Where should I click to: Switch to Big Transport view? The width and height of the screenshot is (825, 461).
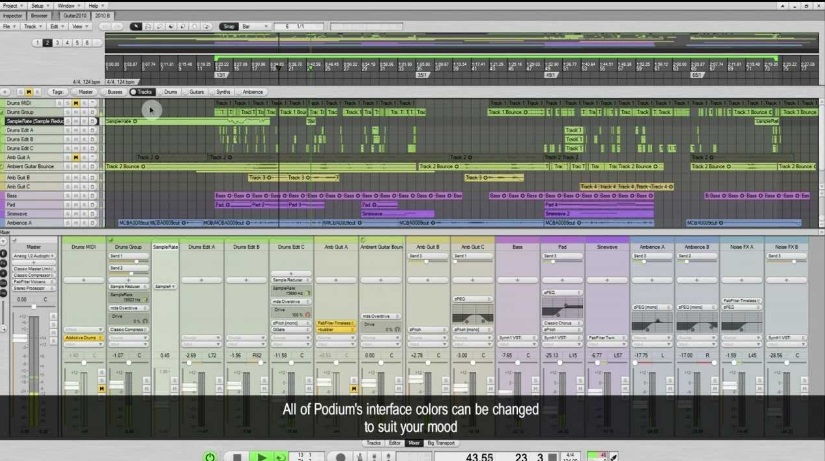[441, 443]
